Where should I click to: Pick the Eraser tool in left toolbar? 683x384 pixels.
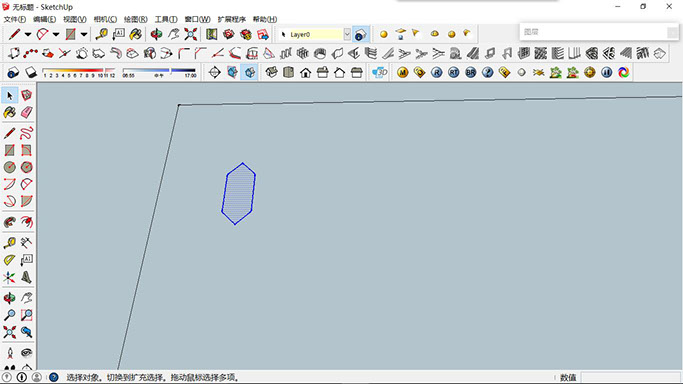(27, 112)
